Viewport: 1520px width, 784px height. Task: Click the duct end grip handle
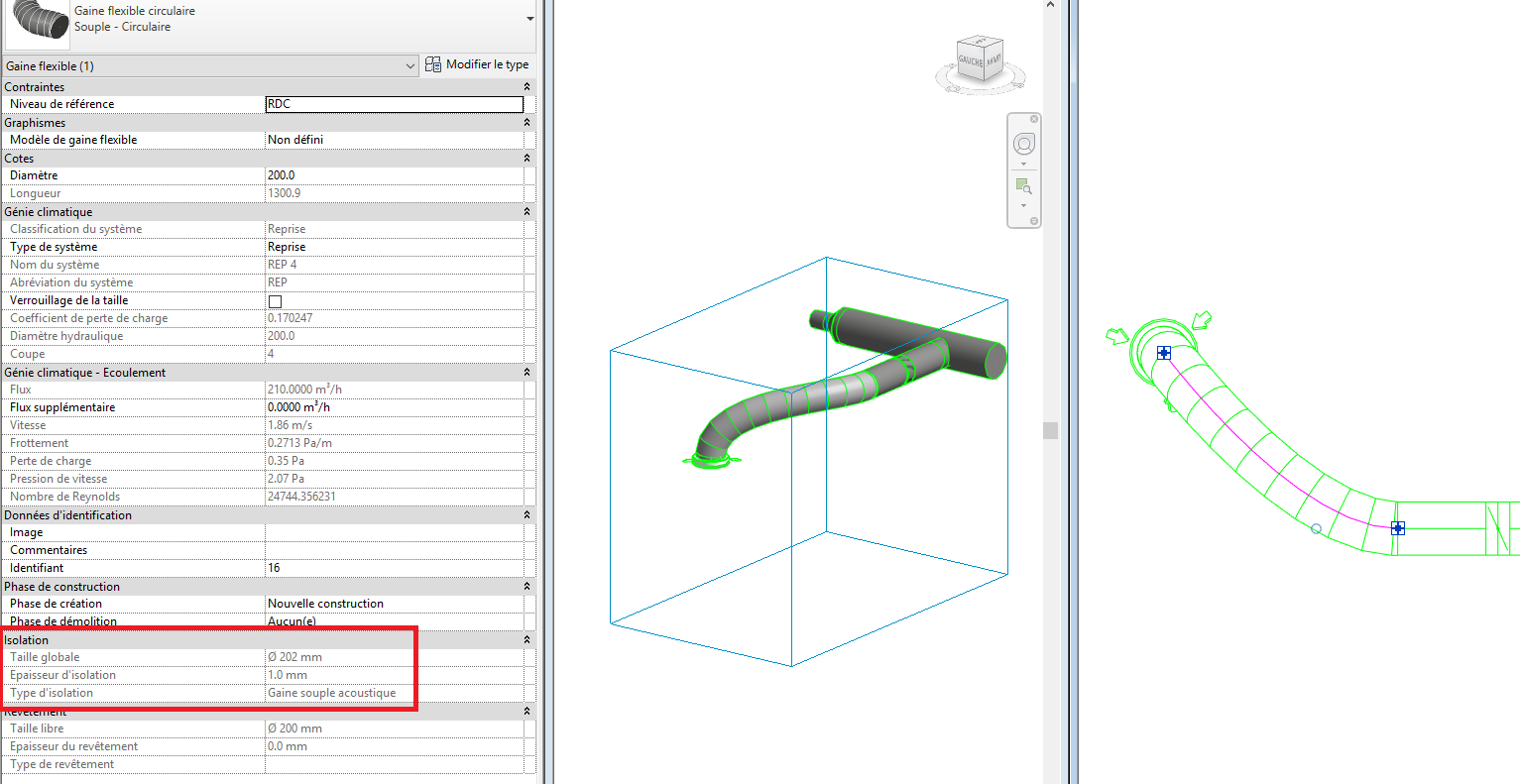[x=1397, y=528]
